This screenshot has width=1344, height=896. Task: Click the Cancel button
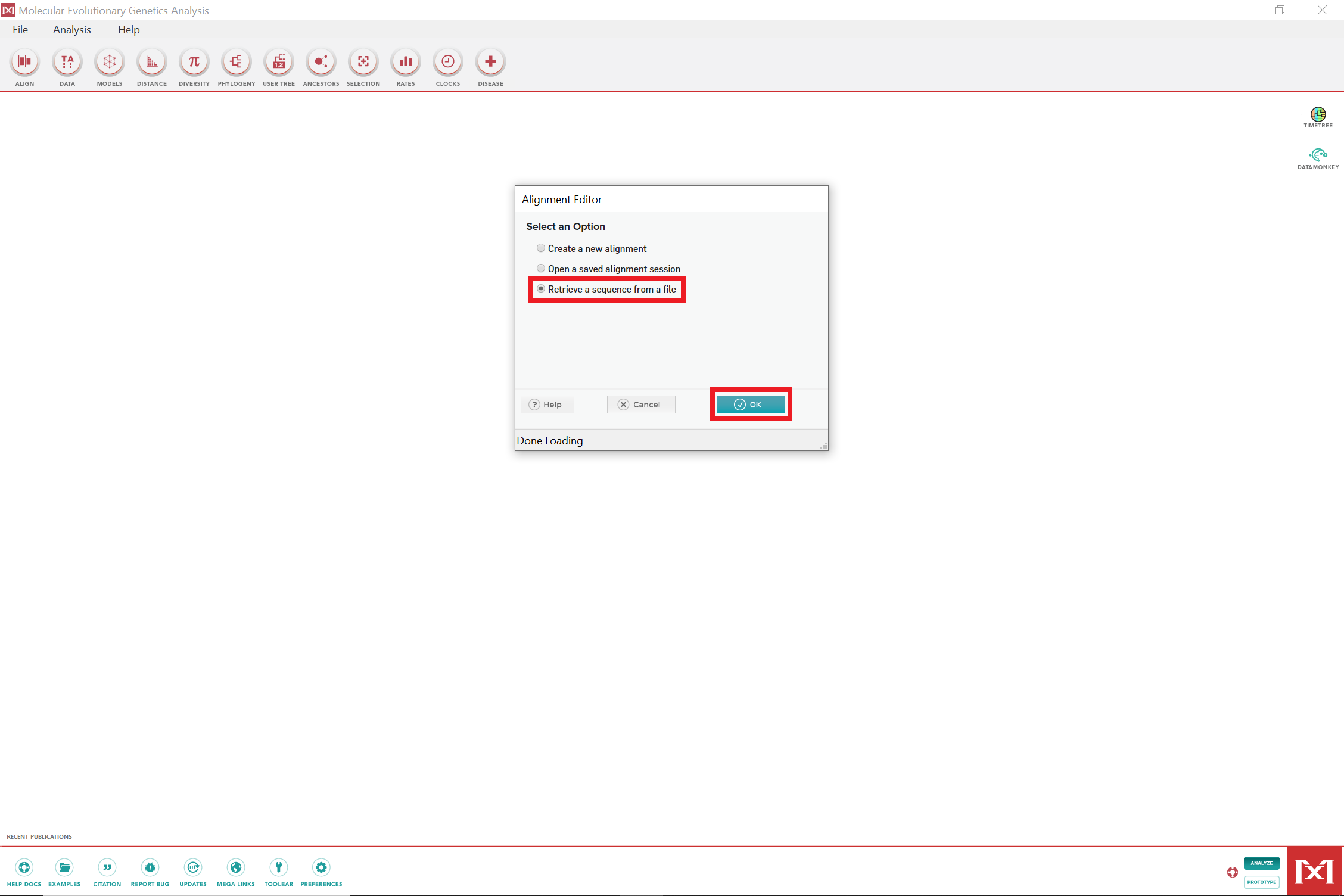click(641, 405)
